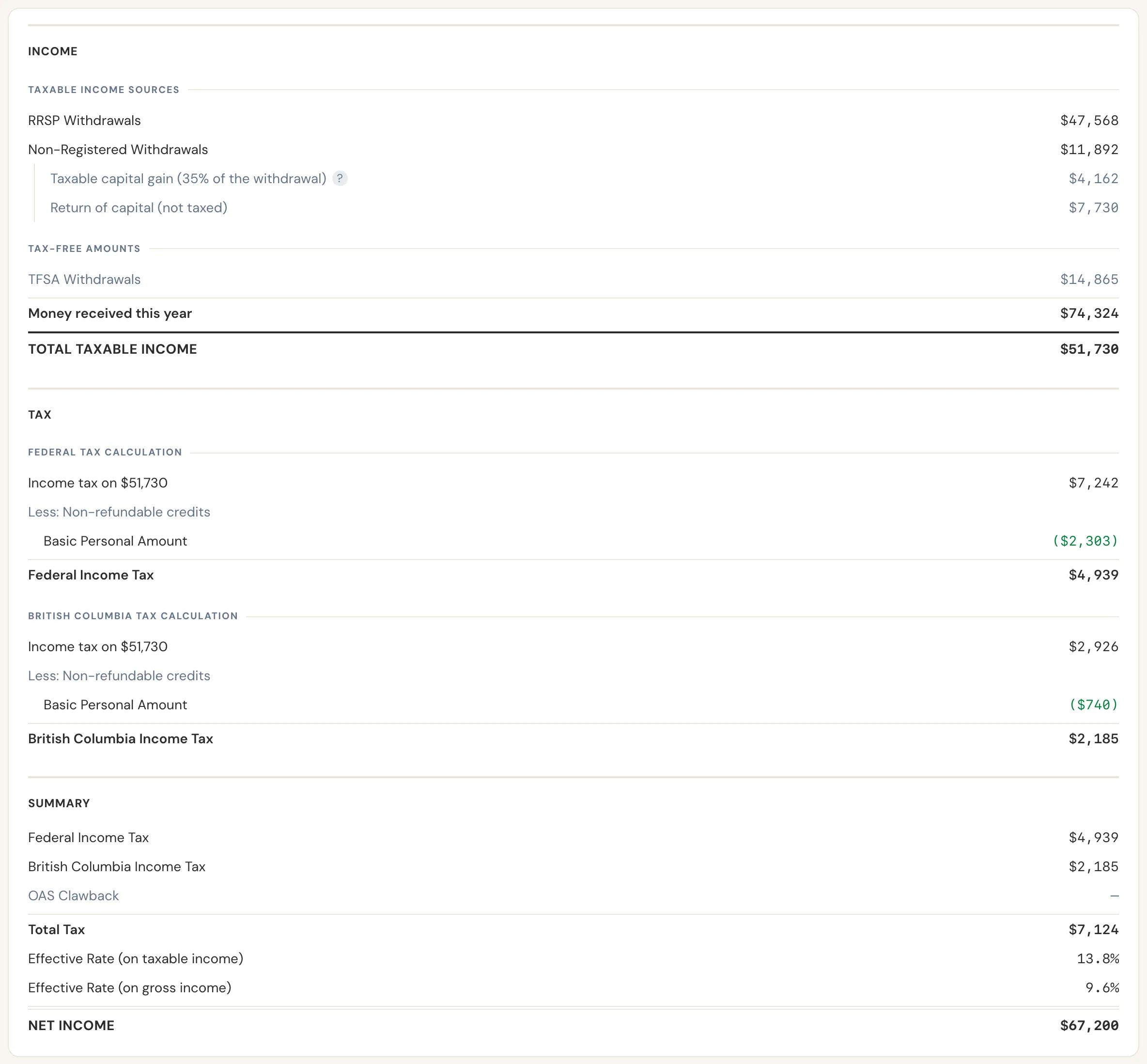Click the Total Tax amount $7,124
Screen dimensions: 1147x1064
click(1094, 930)
